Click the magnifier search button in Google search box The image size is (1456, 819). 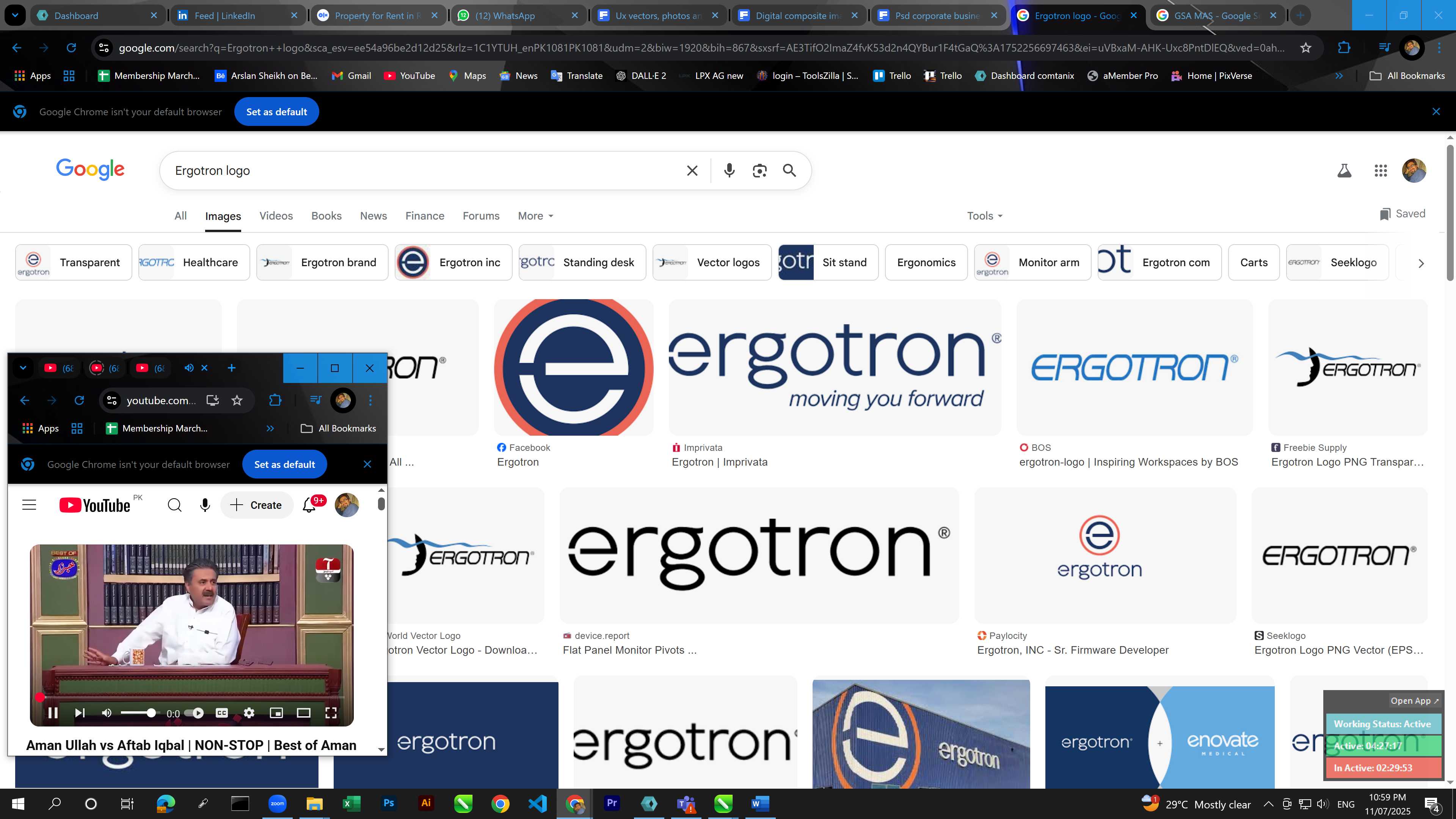click(789, 170)
